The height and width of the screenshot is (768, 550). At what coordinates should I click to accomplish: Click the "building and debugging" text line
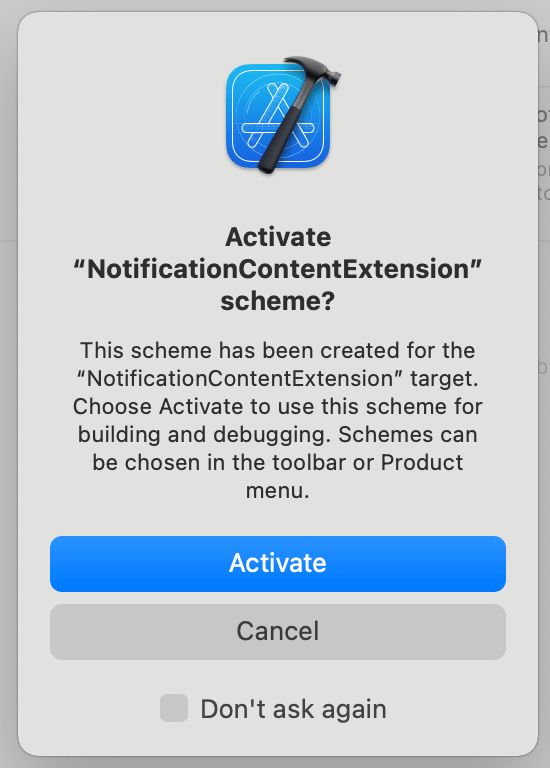pyautogui.click(x=278, y=434)
